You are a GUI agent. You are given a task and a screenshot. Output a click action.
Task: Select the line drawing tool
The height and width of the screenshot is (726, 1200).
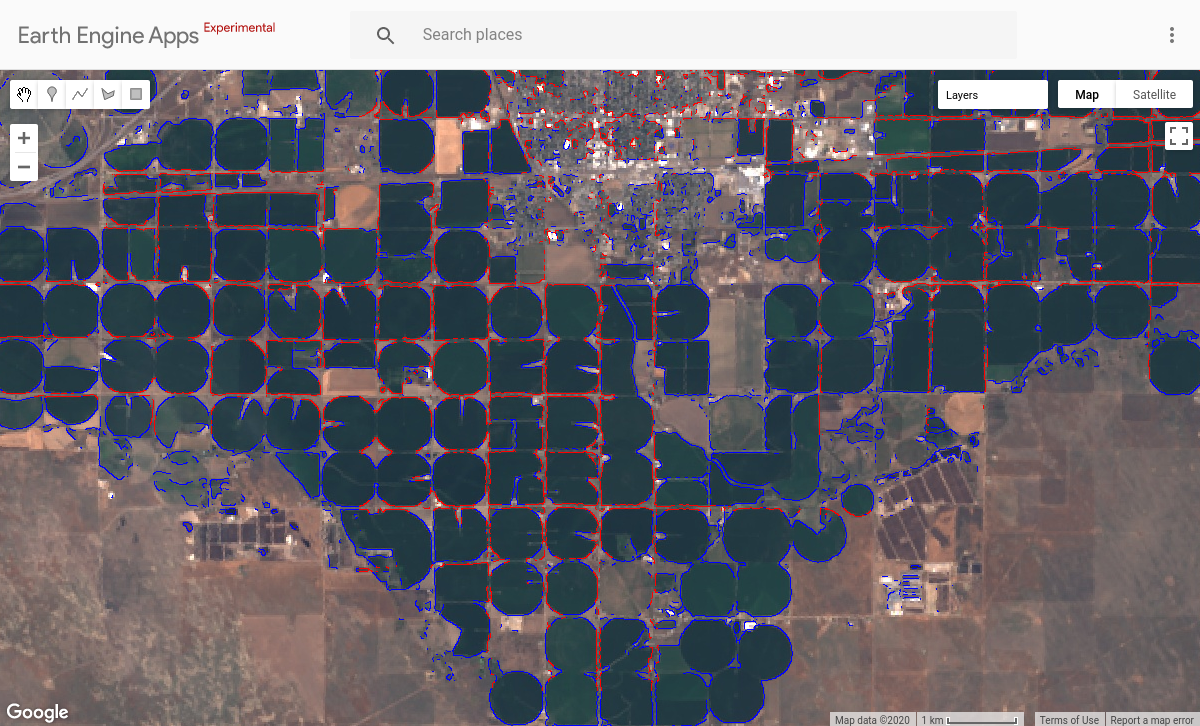point(79,93)
